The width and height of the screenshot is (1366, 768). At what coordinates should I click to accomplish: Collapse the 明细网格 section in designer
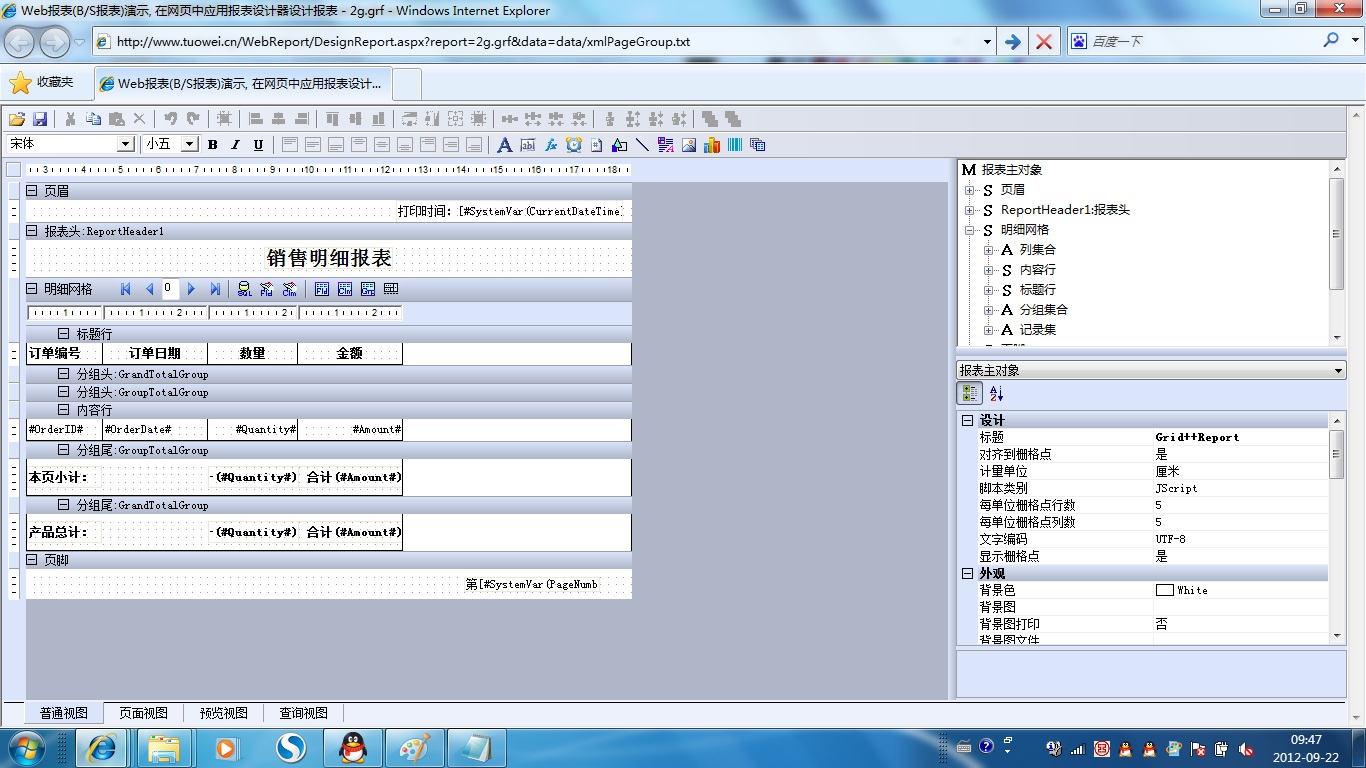[x=32, y=289]
